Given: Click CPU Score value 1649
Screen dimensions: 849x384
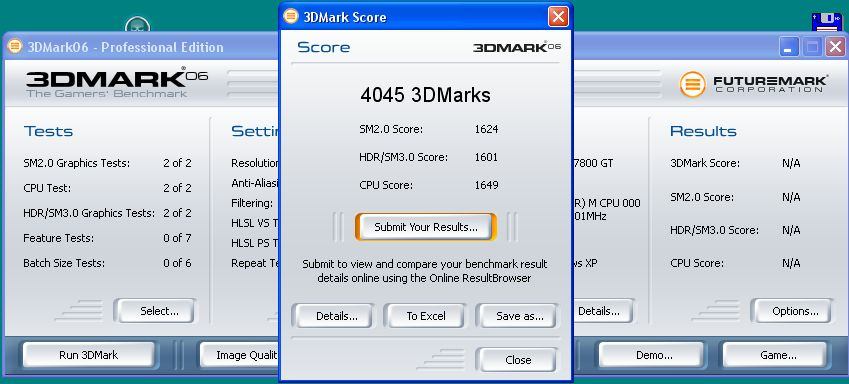Looking at the screenshot, I should coord(486,185).
